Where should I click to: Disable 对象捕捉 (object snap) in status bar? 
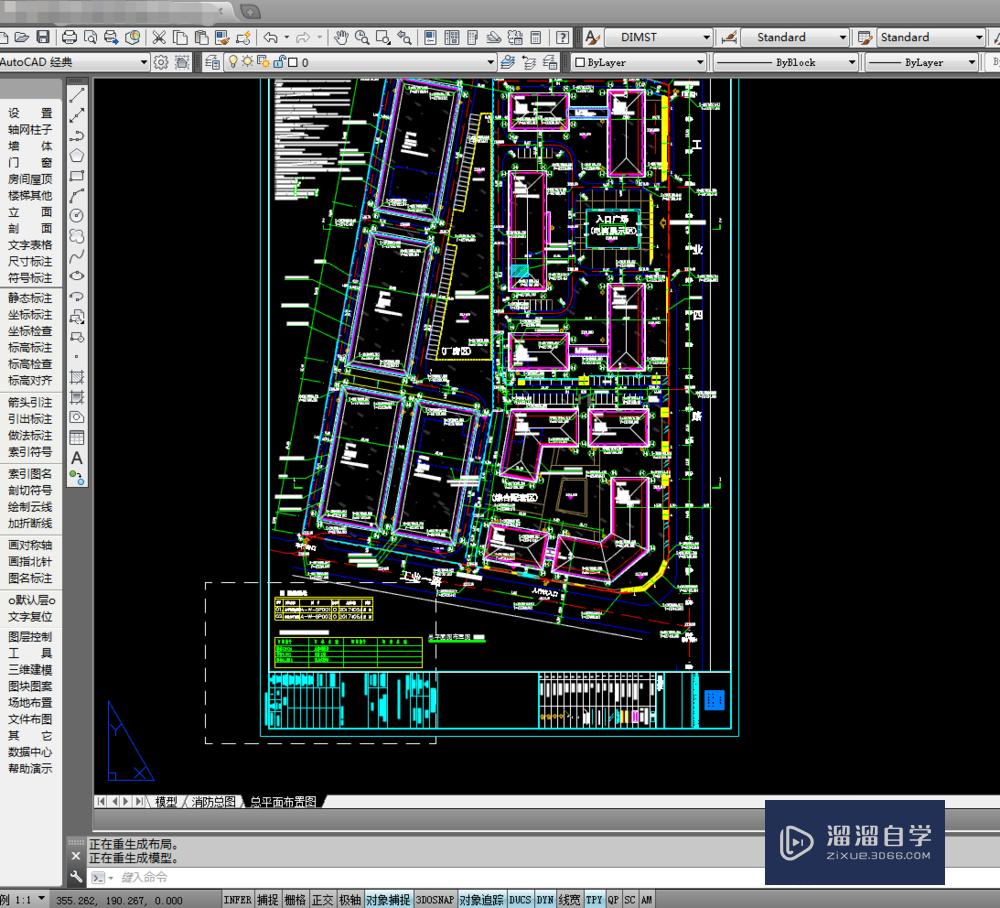[386, 899]
